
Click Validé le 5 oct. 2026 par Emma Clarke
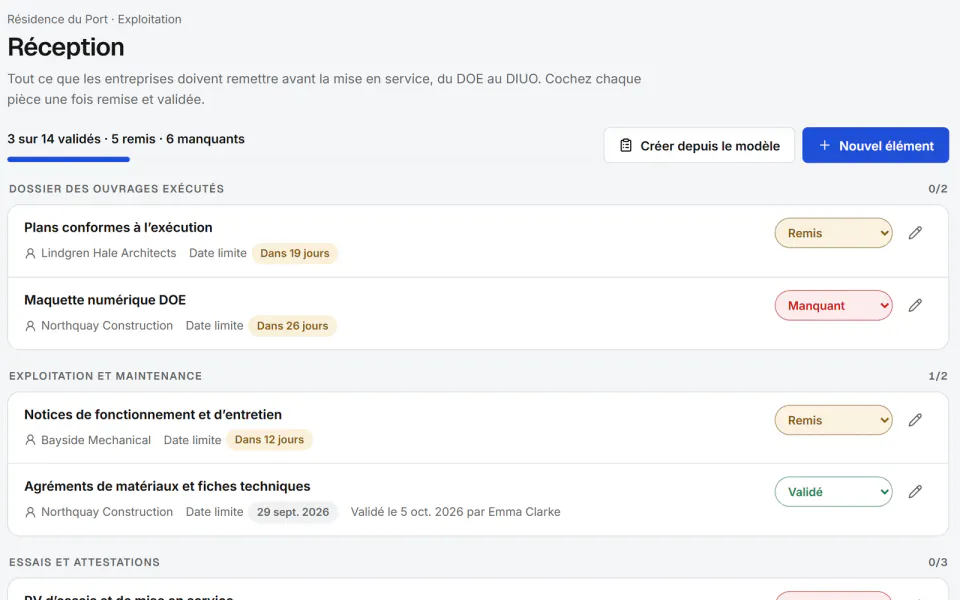pos(456,512)
